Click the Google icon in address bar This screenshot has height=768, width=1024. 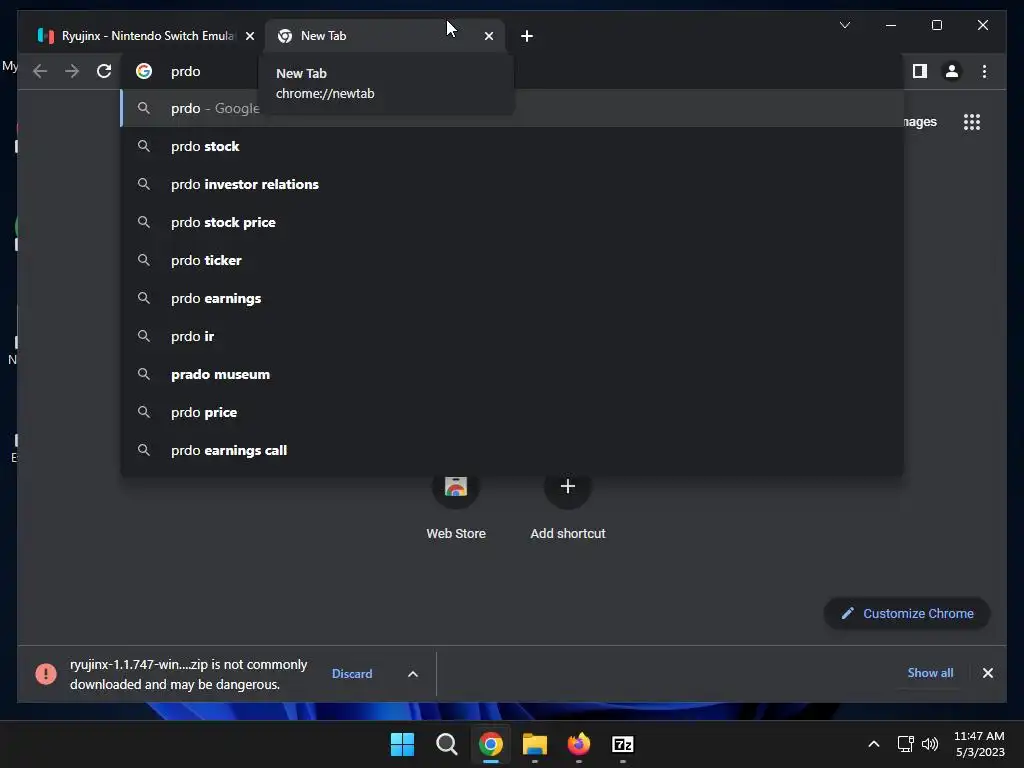pyautogui.click(x=144, y=71)
